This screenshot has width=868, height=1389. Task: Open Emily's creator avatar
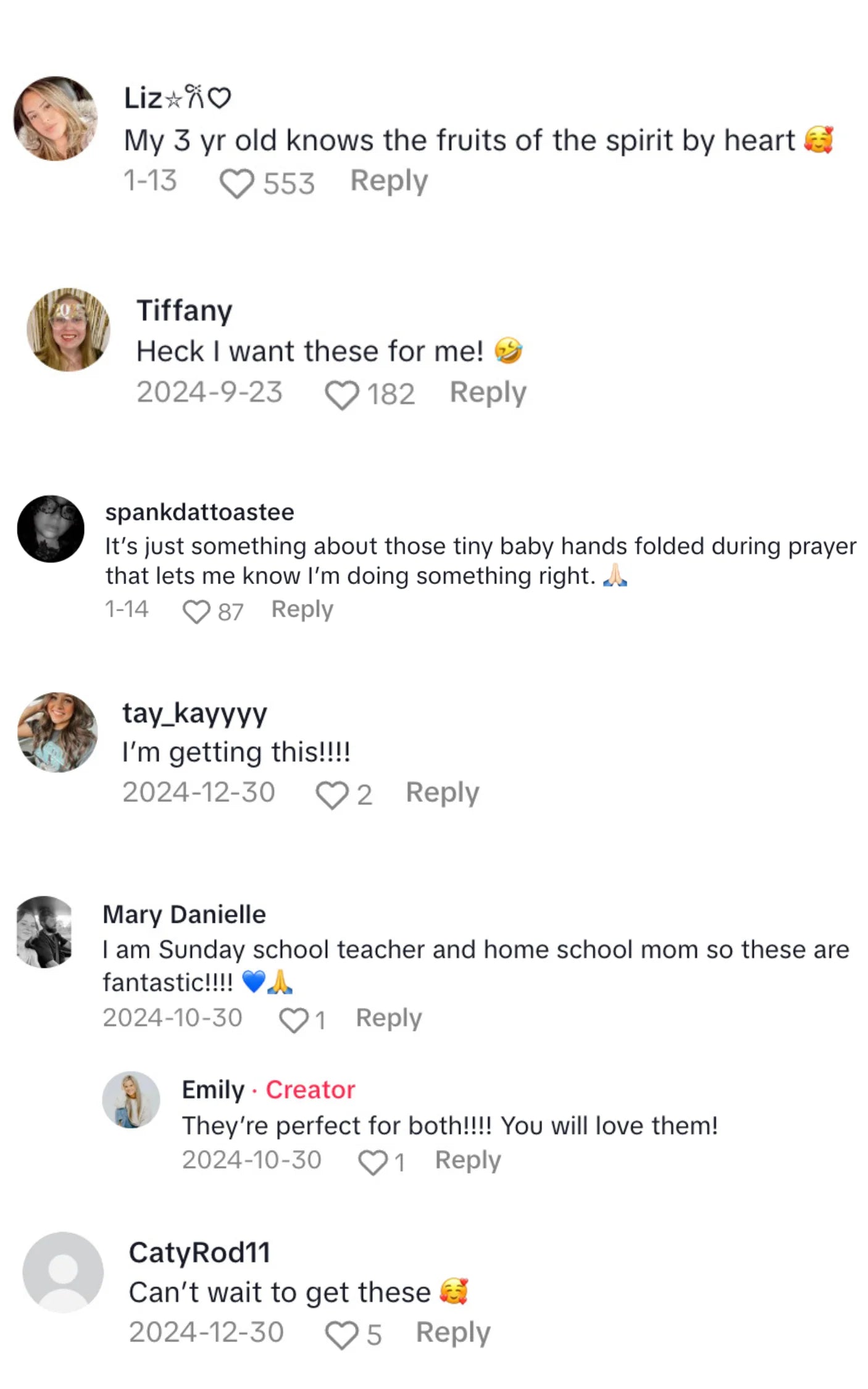click(131, 1099)
